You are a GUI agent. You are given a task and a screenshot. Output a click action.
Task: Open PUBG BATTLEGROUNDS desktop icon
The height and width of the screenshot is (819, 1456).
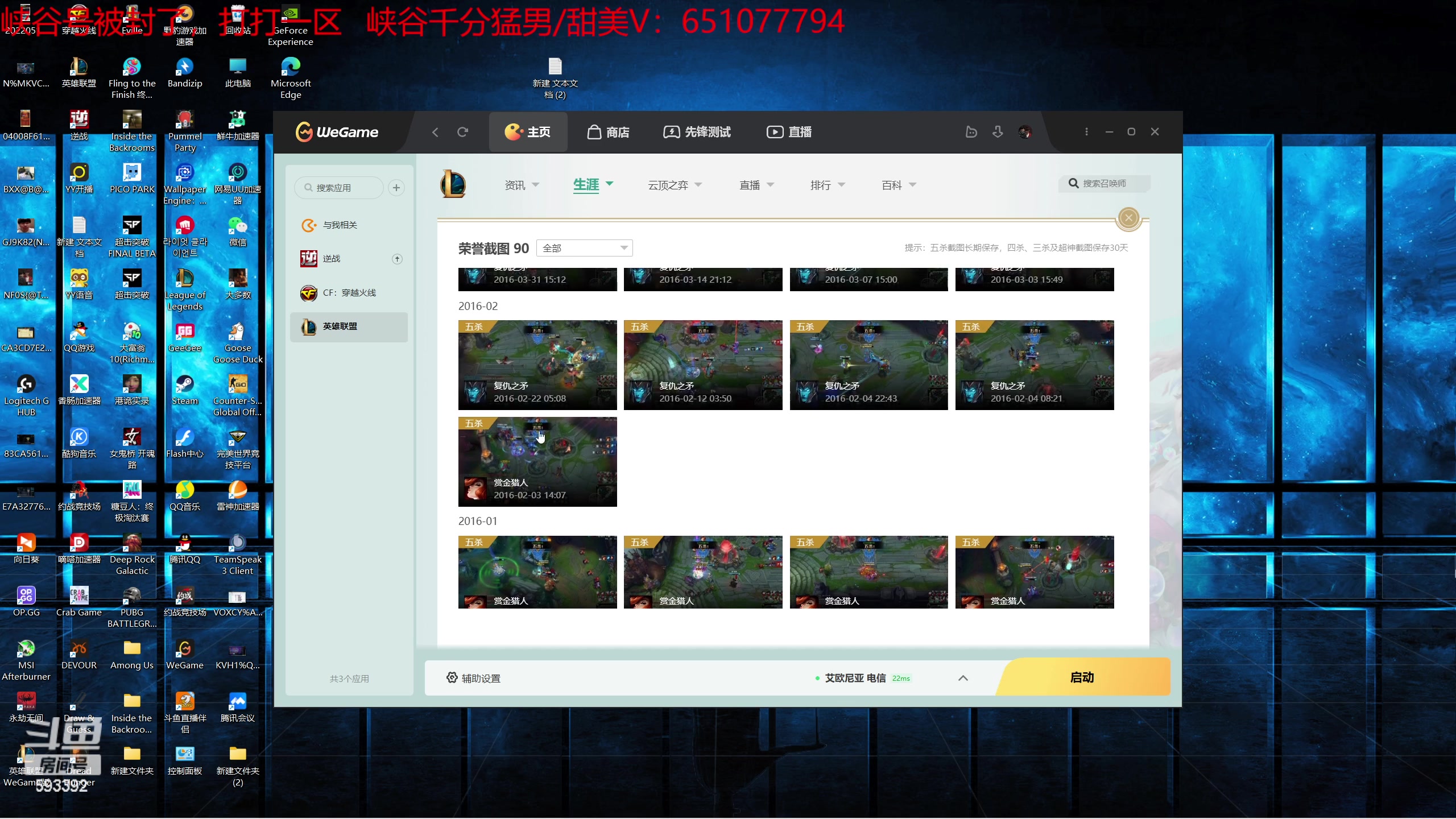pos(132,607)
